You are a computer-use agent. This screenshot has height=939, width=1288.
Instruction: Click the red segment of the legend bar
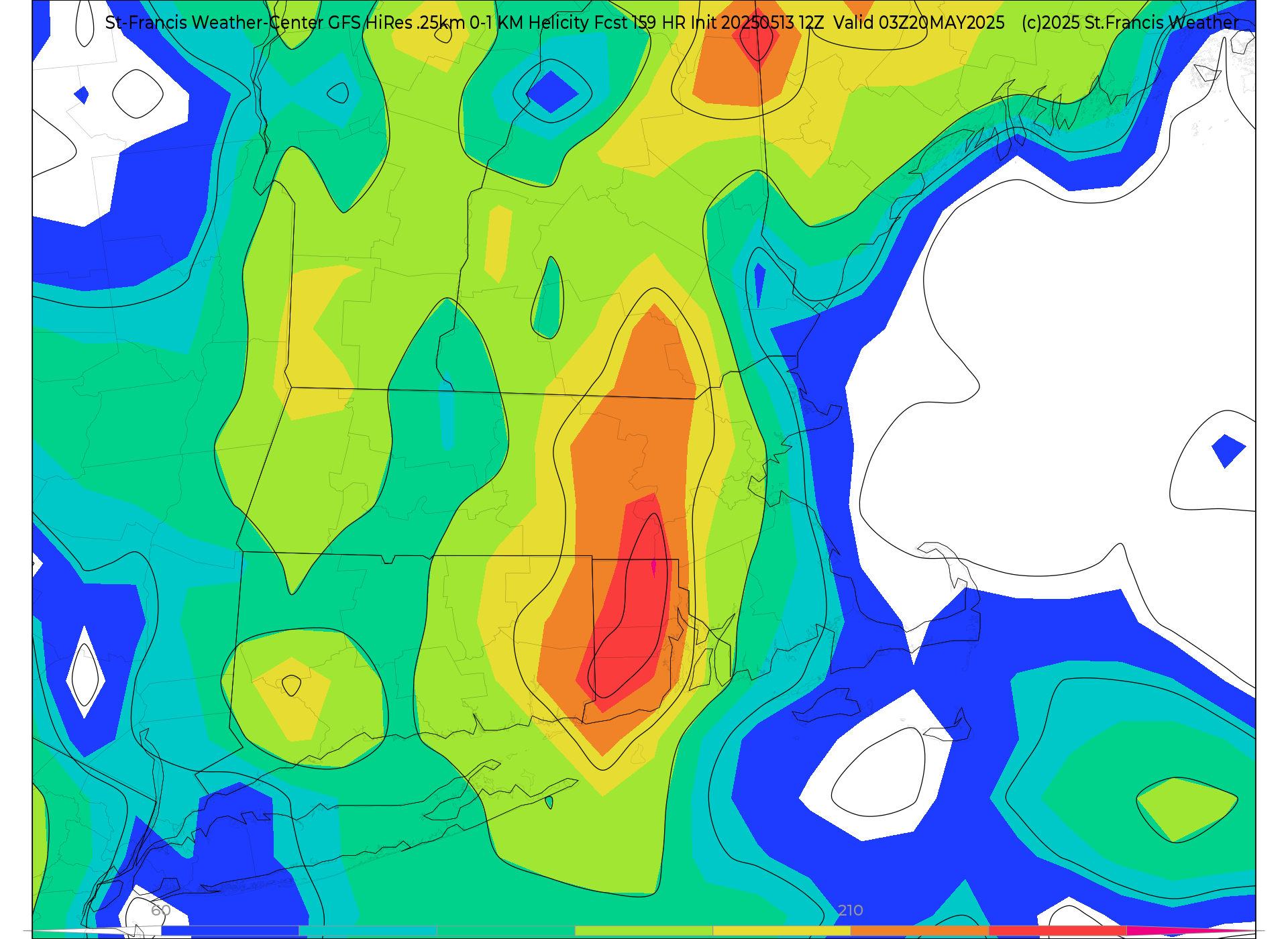click(x=1058, y=931)
